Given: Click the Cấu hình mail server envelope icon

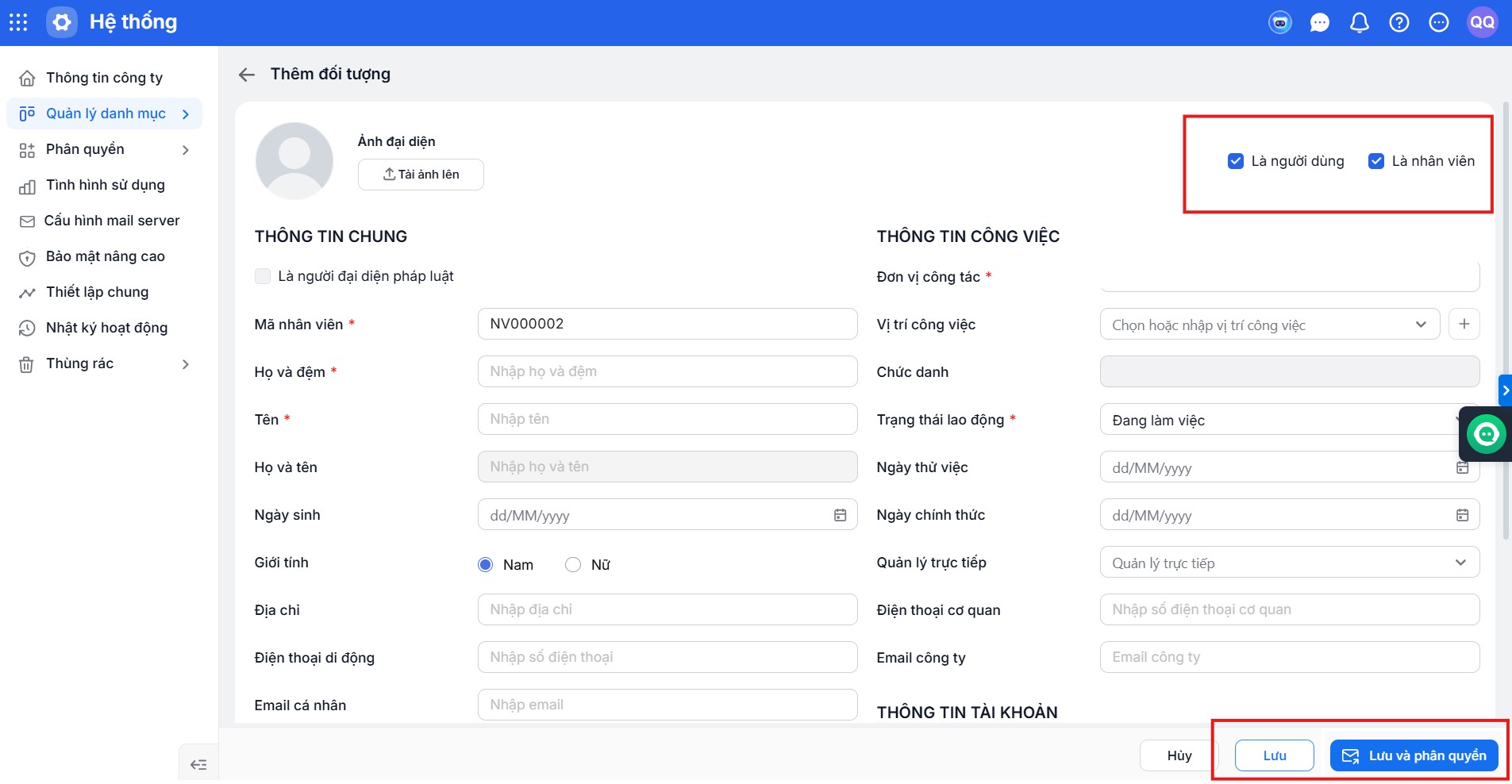Looking at the screenshot, I should tap(27, 221).
